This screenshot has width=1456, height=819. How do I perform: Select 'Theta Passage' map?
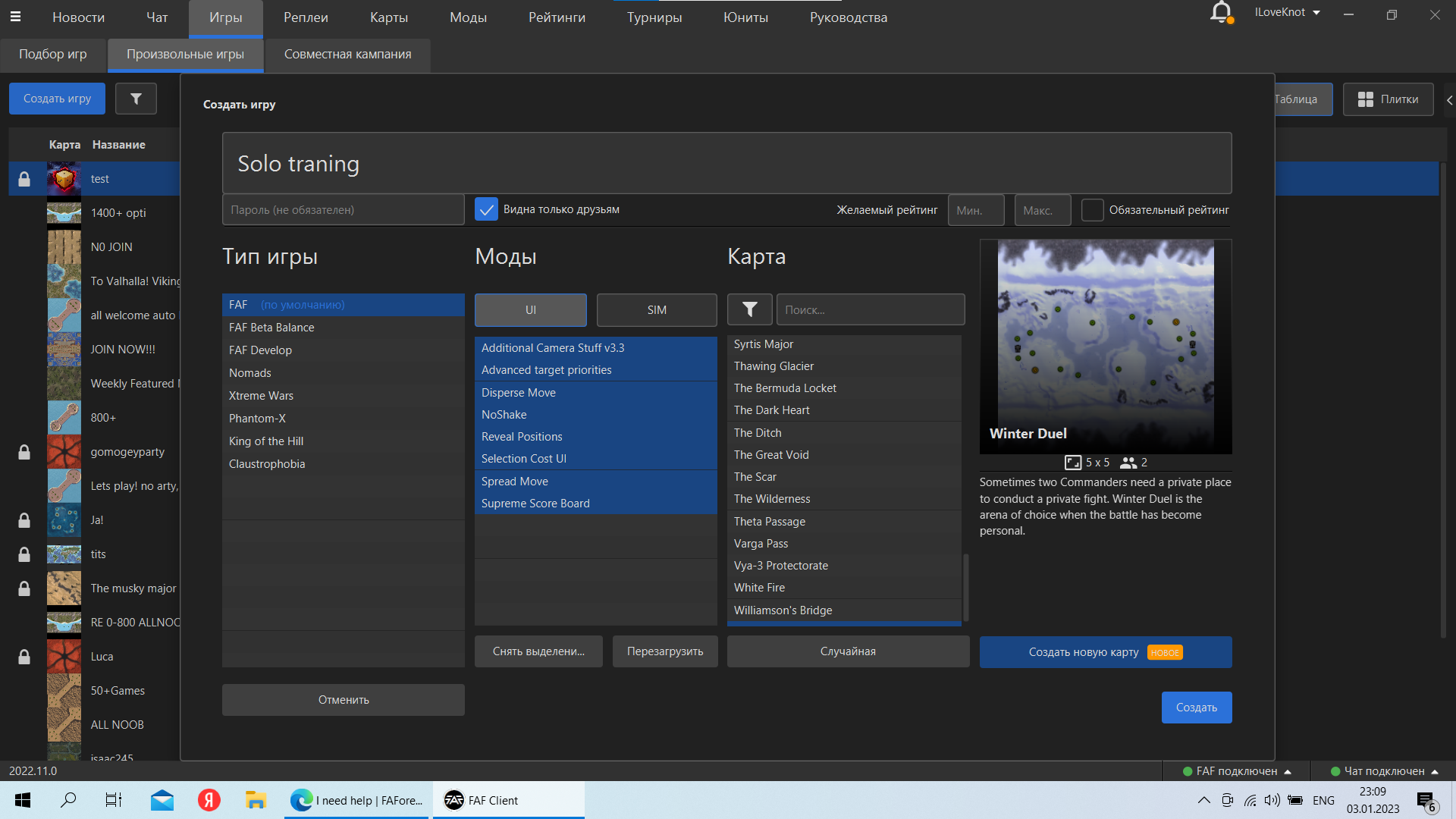click(x=844, y=522)
